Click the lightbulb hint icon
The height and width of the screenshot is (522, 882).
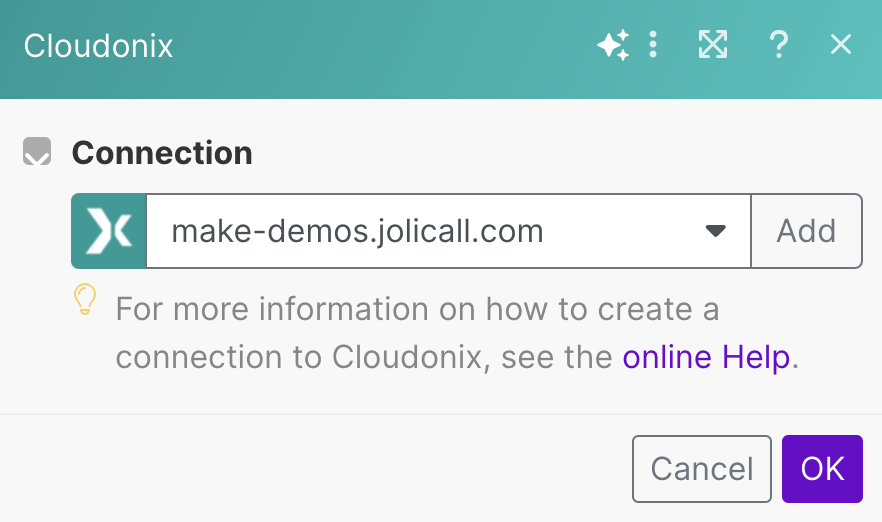86,301
